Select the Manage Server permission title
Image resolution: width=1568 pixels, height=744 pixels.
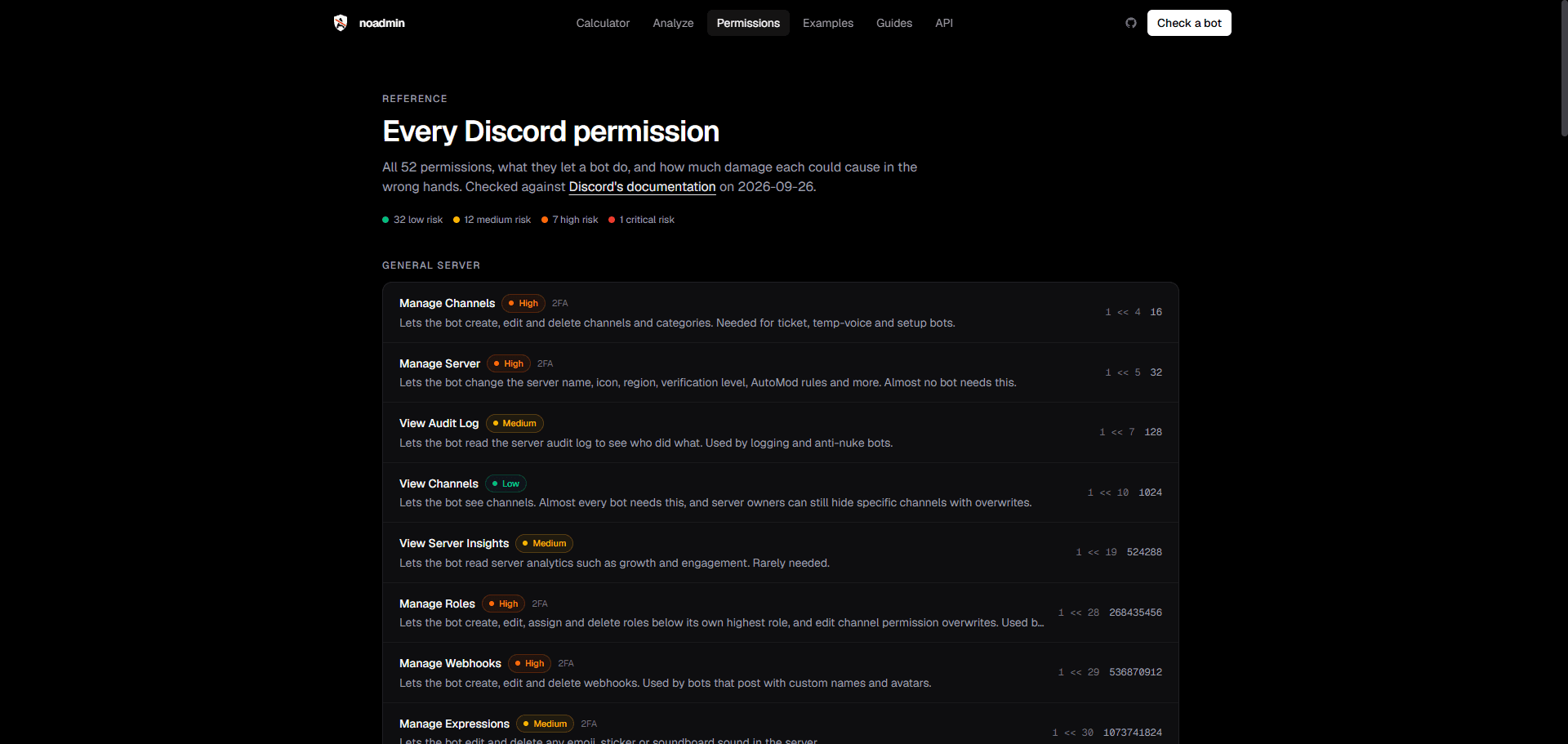[x=439, y=363]
